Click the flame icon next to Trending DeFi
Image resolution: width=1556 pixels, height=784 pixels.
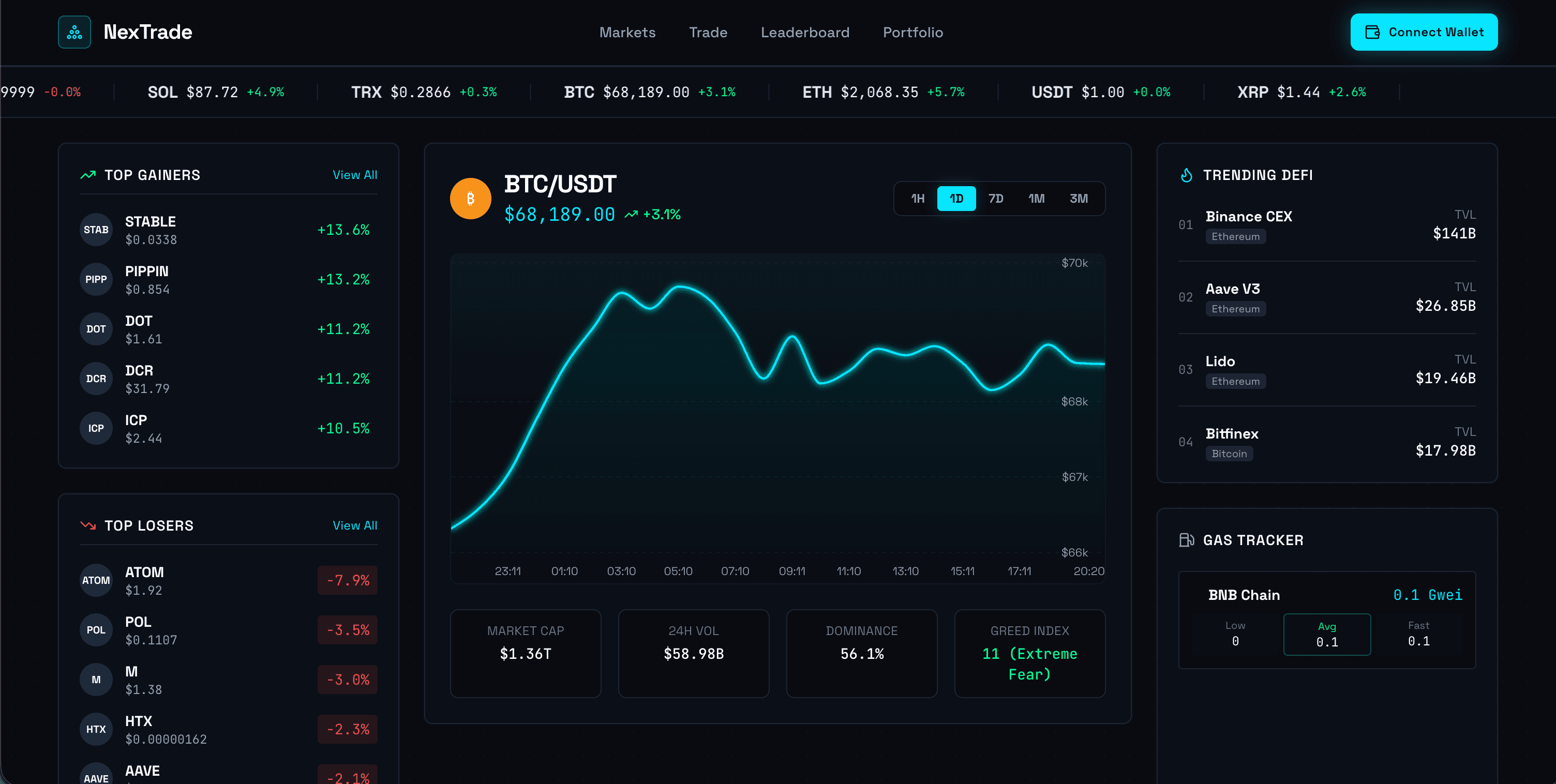point(1186,175)
